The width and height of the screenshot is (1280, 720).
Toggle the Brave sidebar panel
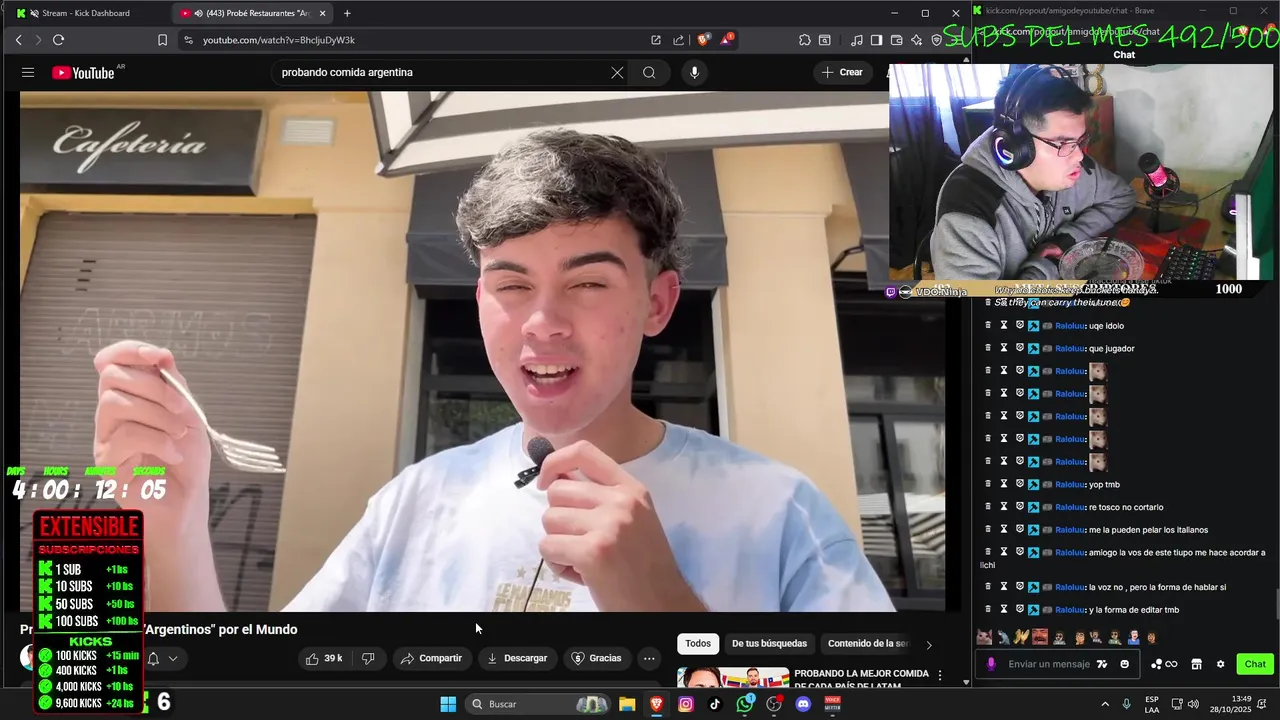pos(876,40)
